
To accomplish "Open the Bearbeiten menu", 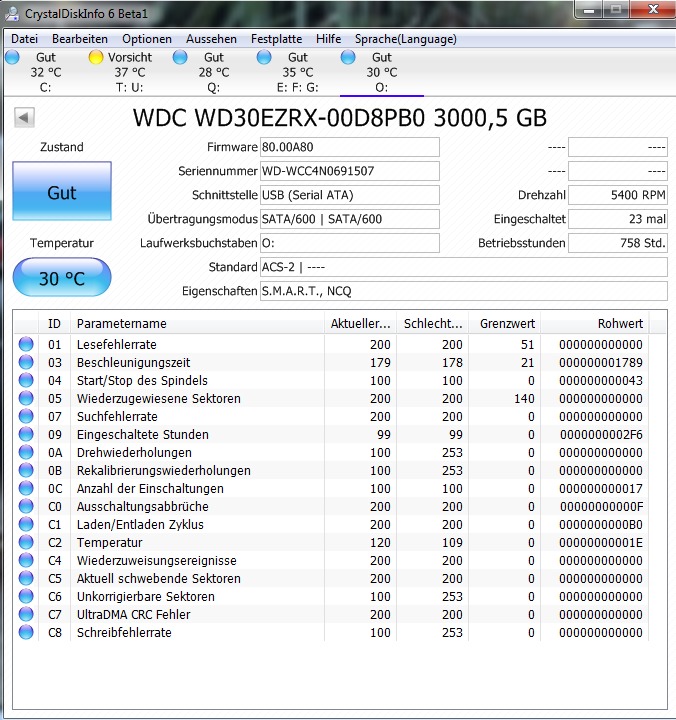I will [79, 39].
